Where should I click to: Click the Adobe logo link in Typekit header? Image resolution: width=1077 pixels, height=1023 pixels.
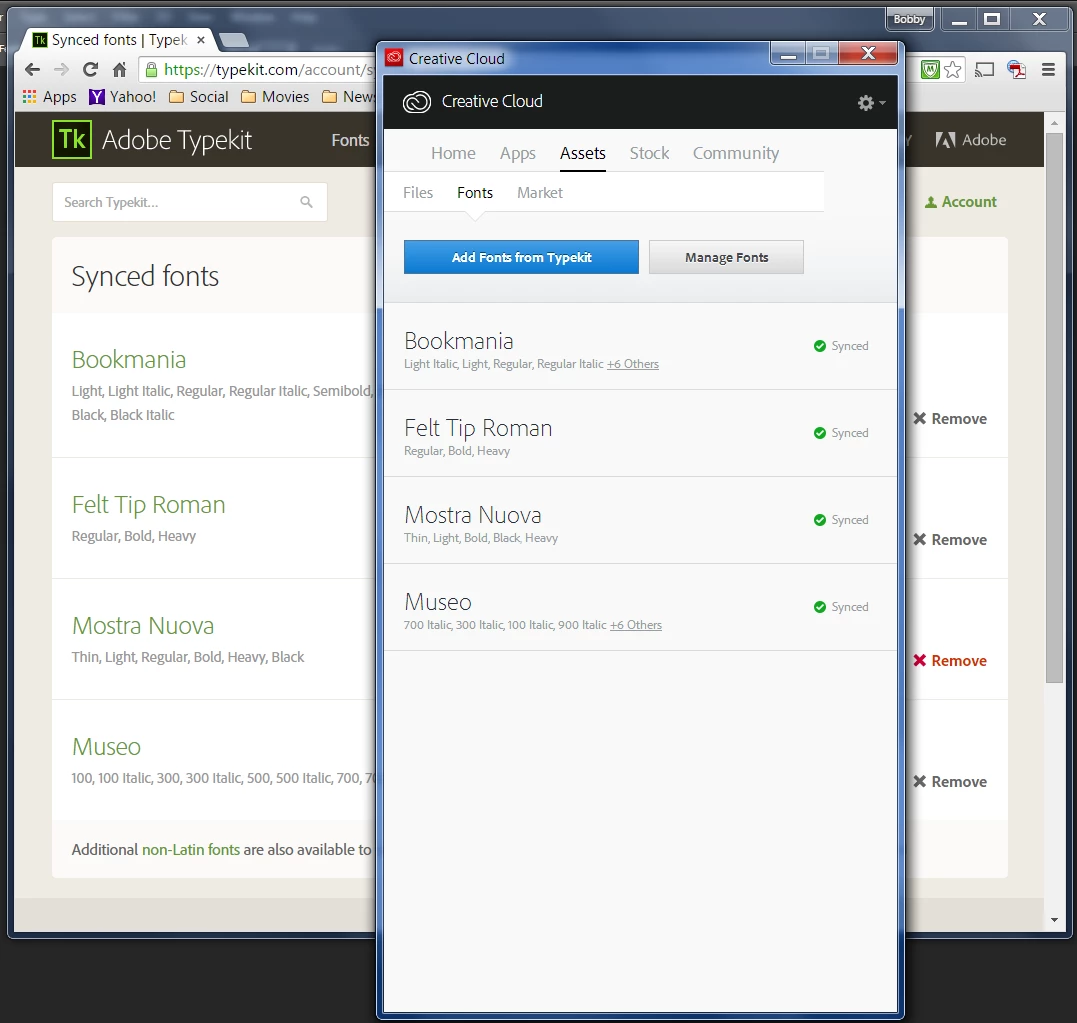tap(971, 139)
